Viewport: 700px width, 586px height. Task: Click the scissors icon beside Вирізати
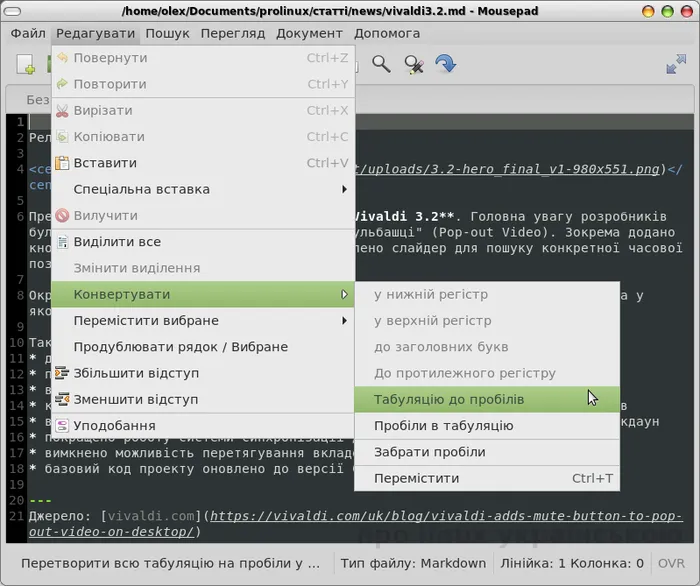coord(62,111)
